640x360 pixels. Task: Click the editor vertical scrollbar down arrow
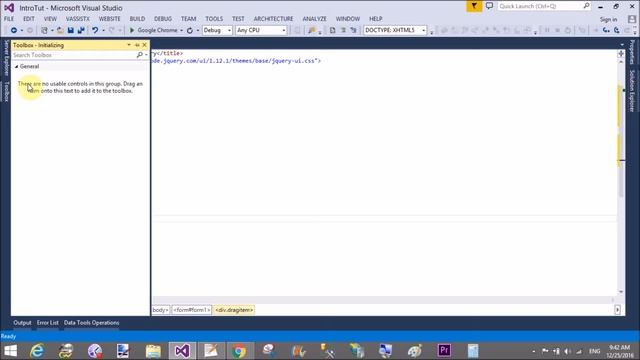621,292
